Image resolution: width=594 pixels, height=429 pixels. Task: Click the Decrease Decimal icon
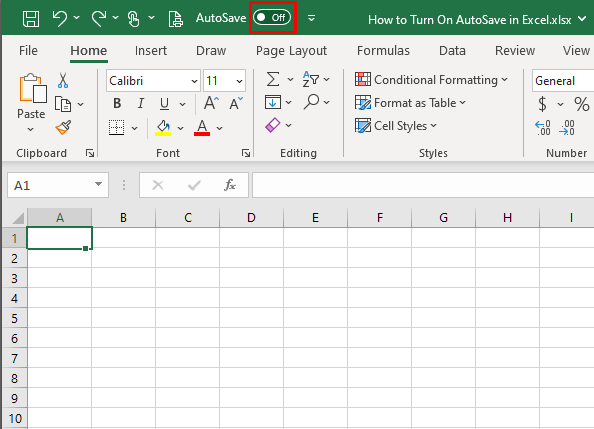point(567,128)
